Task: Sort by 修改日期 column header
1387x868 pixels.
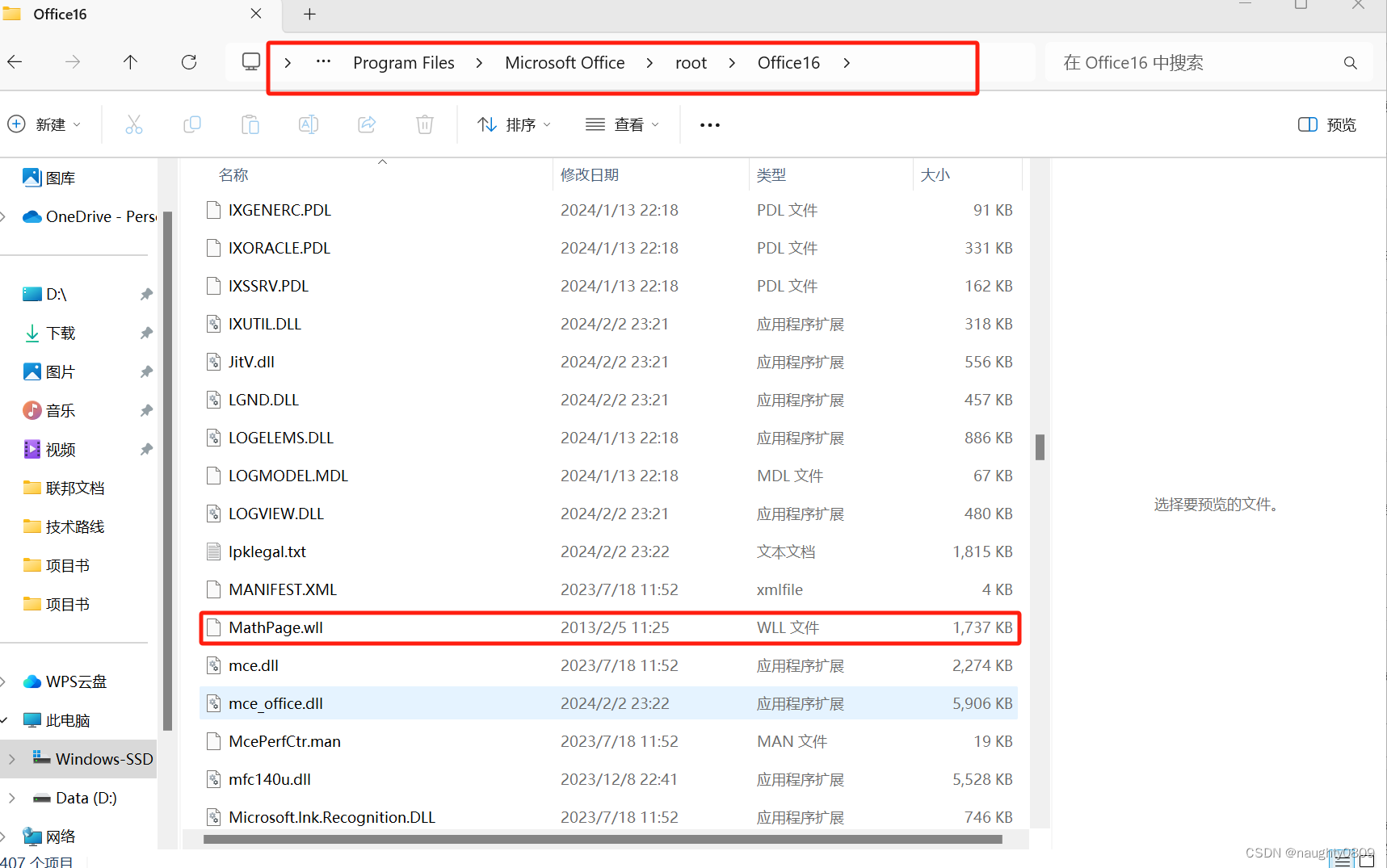Action: click(x=590, y=174)
